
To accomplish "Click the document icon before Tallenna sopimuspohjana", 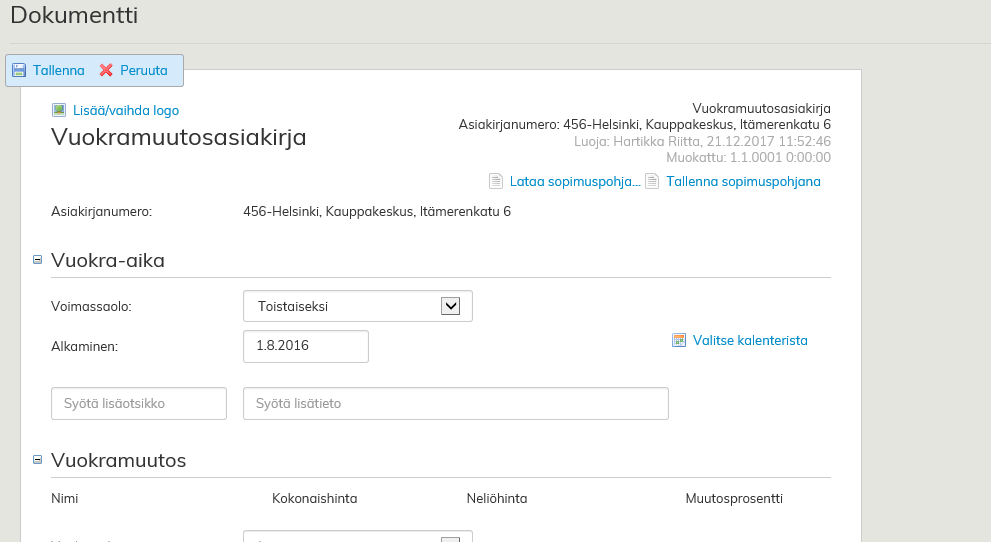I will 652,181.
